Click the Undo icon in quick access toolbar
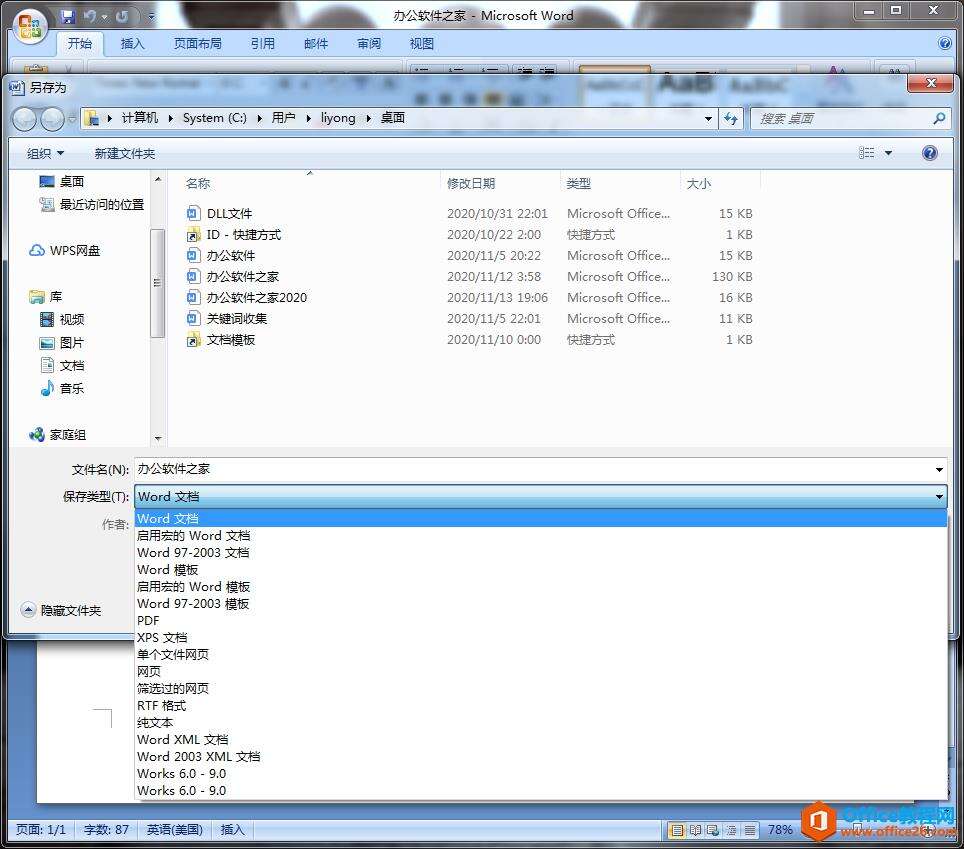This screenshot has height=849, width=964. (91, 17)
